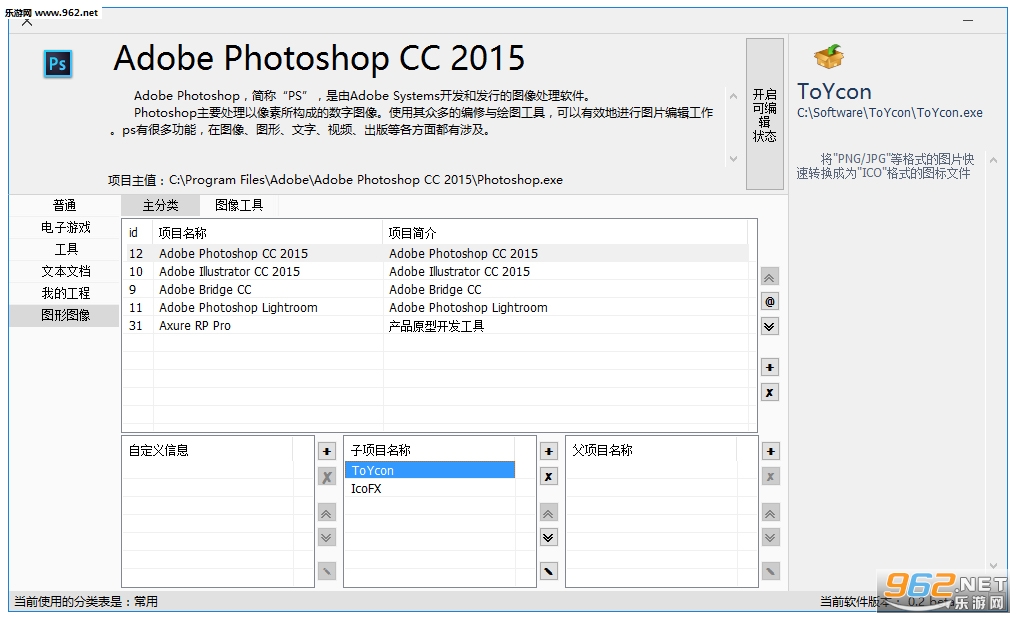
Task: Add a new parent item to 父项目名称 list
Action: click(770, 451)
